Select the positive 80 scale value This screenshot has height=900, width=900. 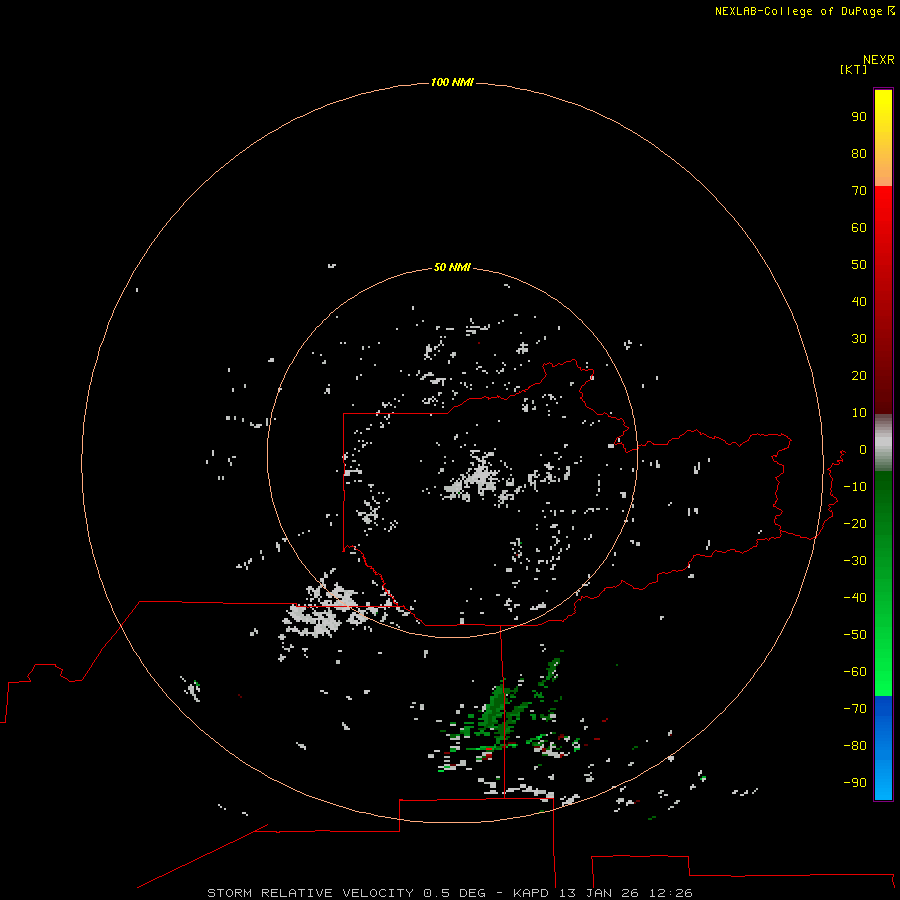click(859, 153)
